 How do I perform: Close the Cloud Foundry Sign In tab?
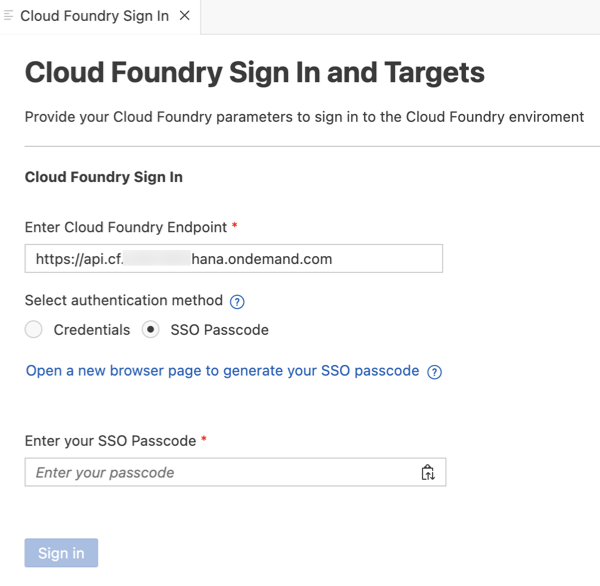pos(185,16)
